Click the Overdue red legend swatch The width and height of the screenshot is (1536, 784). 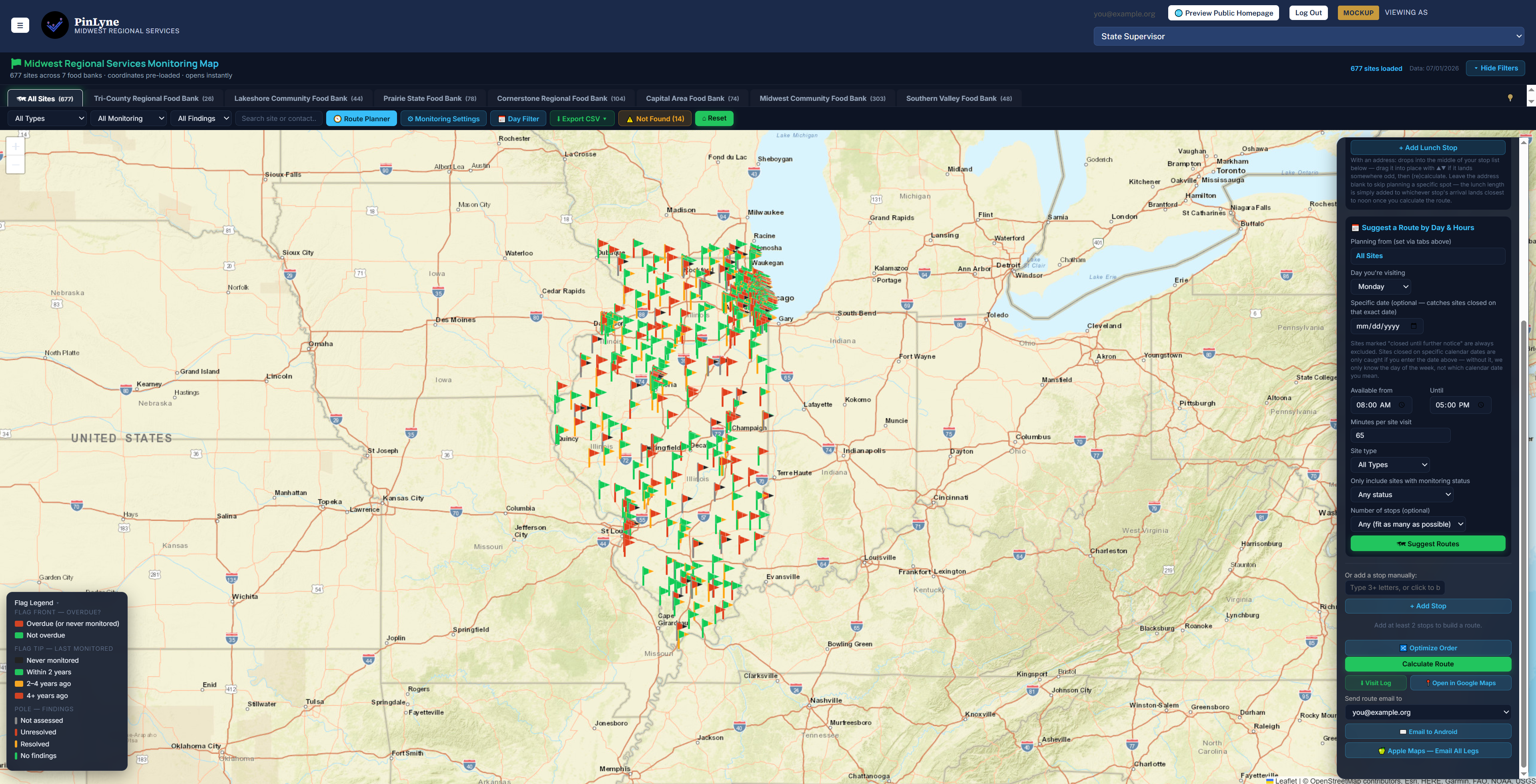tap(19, 624)
